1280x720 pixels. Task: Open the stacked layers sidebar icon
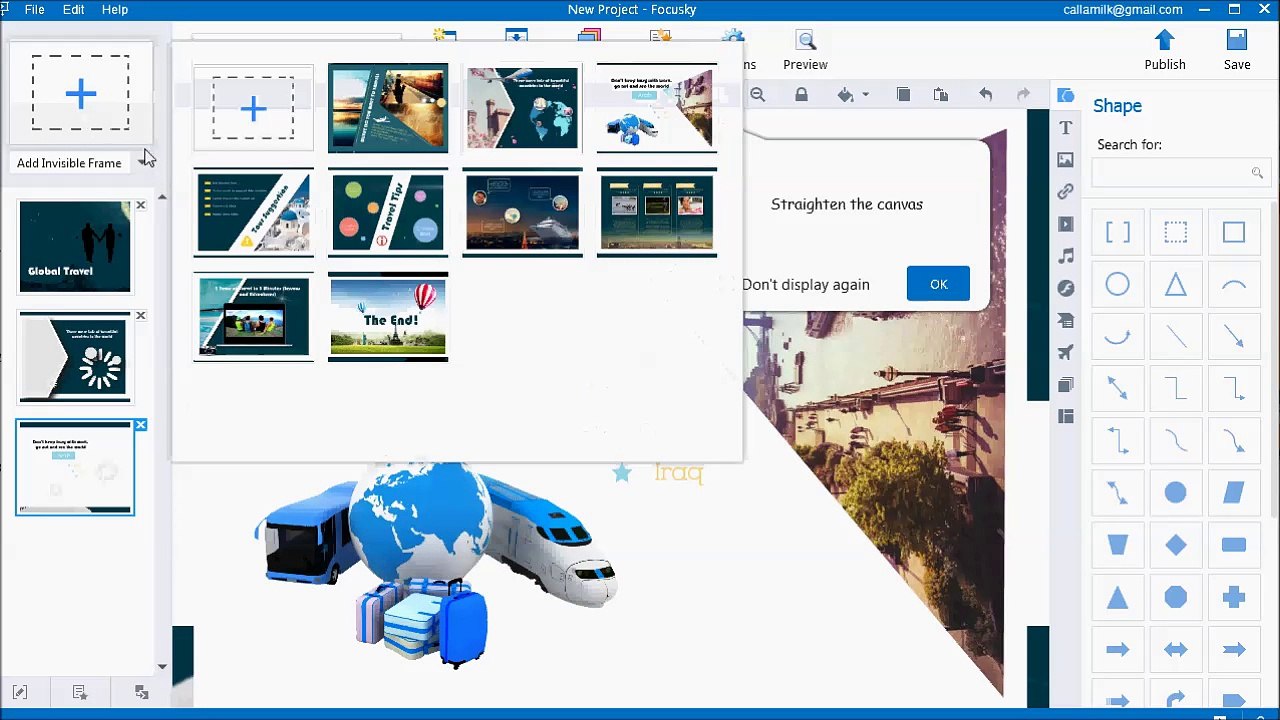(1066, 384)
